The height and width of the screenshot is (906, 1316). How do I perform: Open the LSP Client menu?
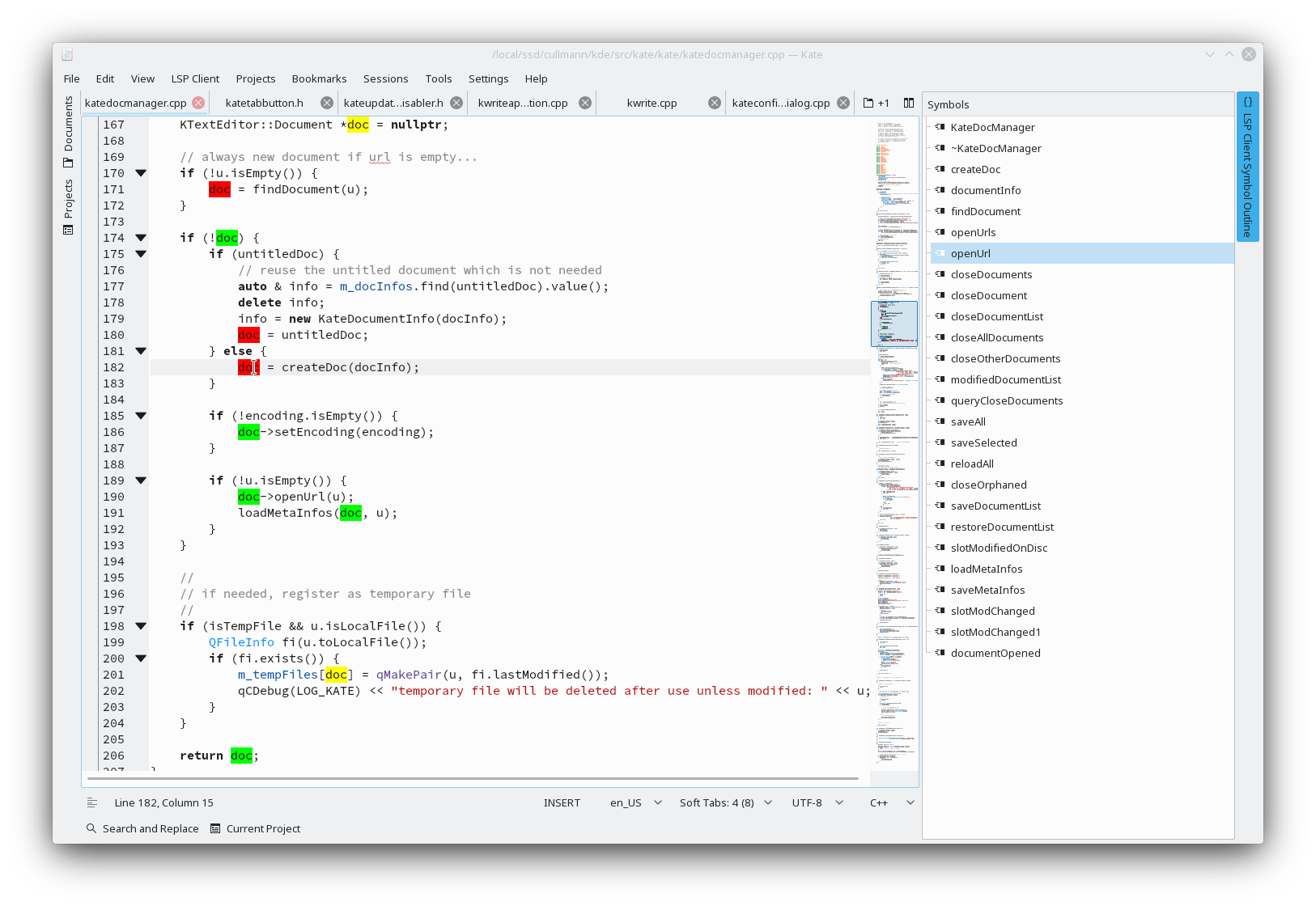(x=195, y=78)
